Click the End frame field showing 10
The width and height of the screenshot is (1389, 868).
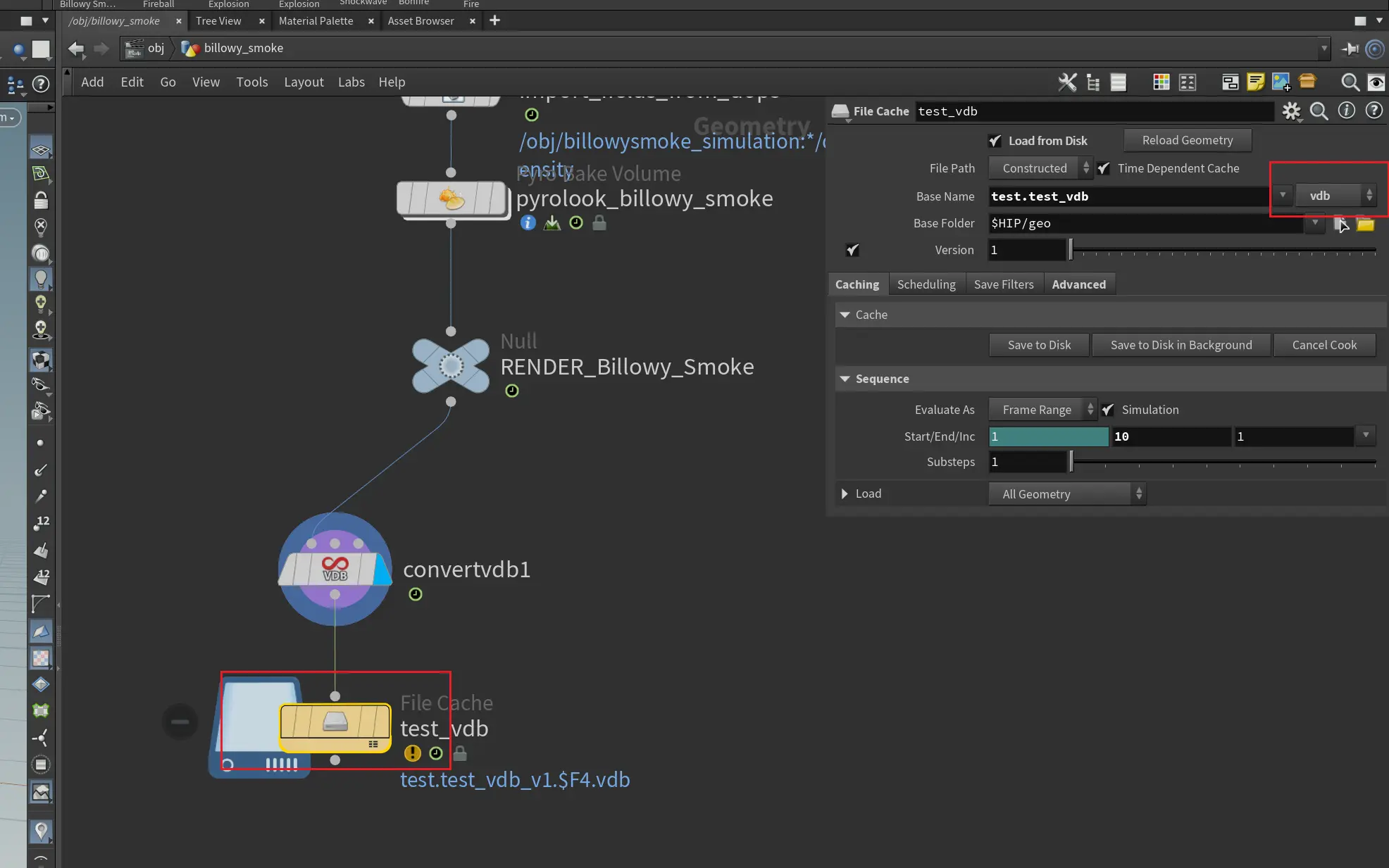pos(1171,436)
